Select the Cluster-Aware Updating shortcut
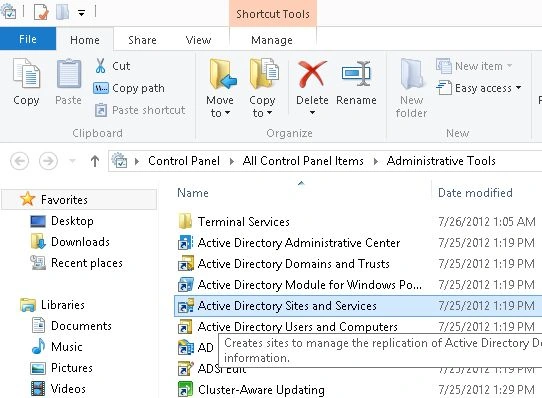542x398 pixels. [x=261, y=390]
